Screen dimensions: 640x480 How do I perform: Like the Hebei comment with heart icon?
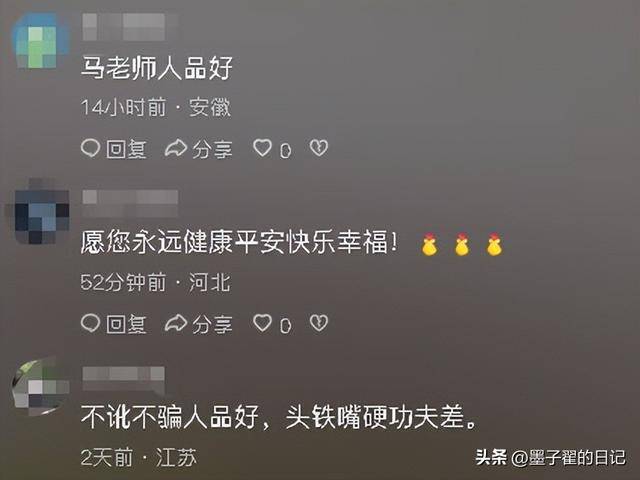tap(262, 323)
